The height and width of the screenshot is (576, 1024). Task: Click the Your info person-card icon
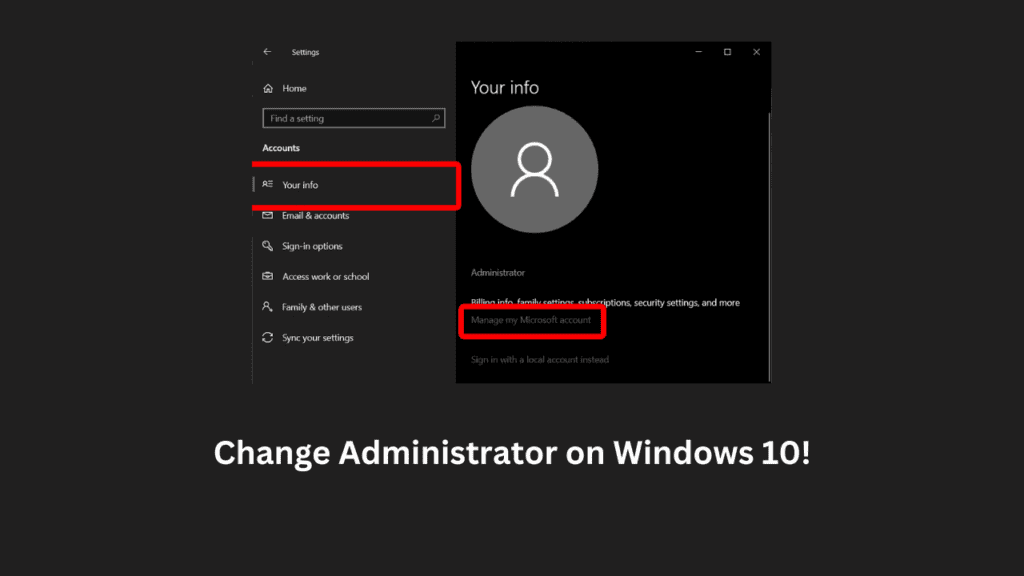pos(268,184)
